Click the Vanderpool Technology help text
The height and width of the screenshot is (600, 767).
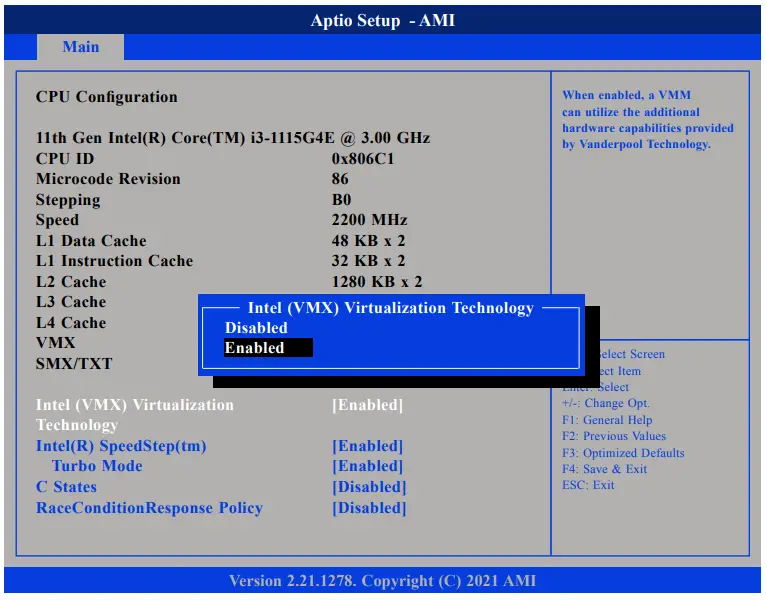[648, 120]
